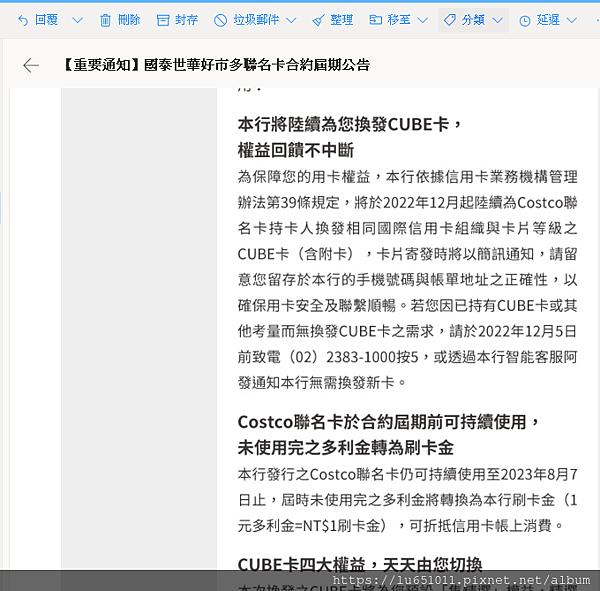Click the text 元多利金=NT$1刷卡金

(309, 526)
